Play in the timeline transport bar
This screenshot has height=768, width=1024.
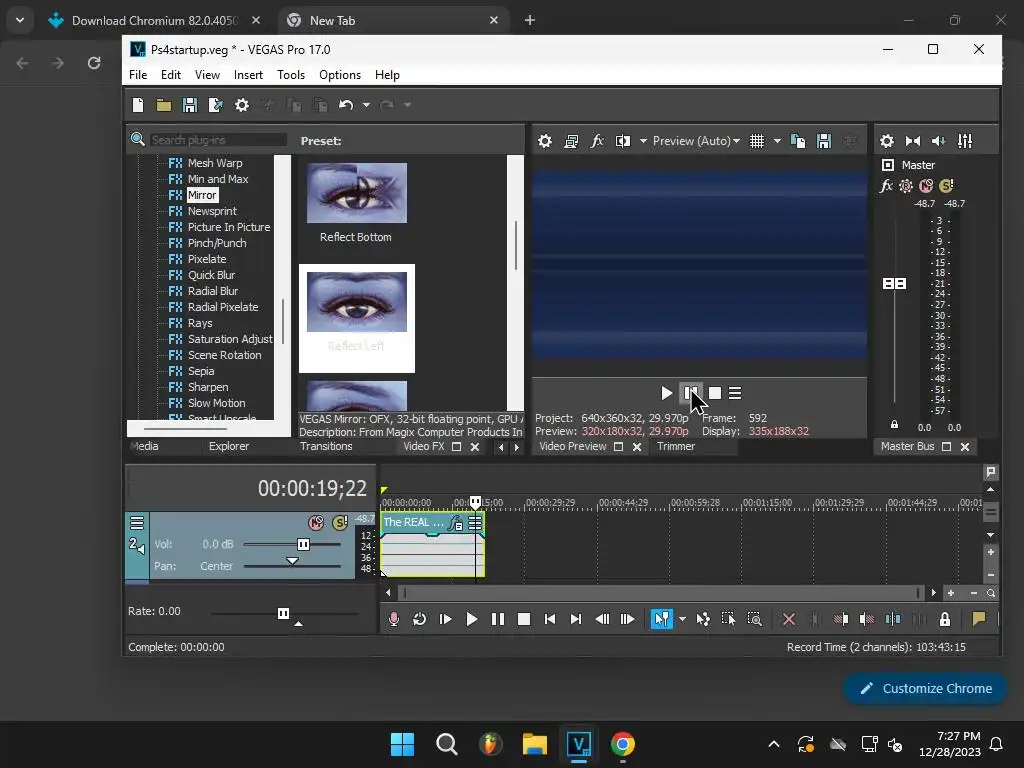coord(472,619)
